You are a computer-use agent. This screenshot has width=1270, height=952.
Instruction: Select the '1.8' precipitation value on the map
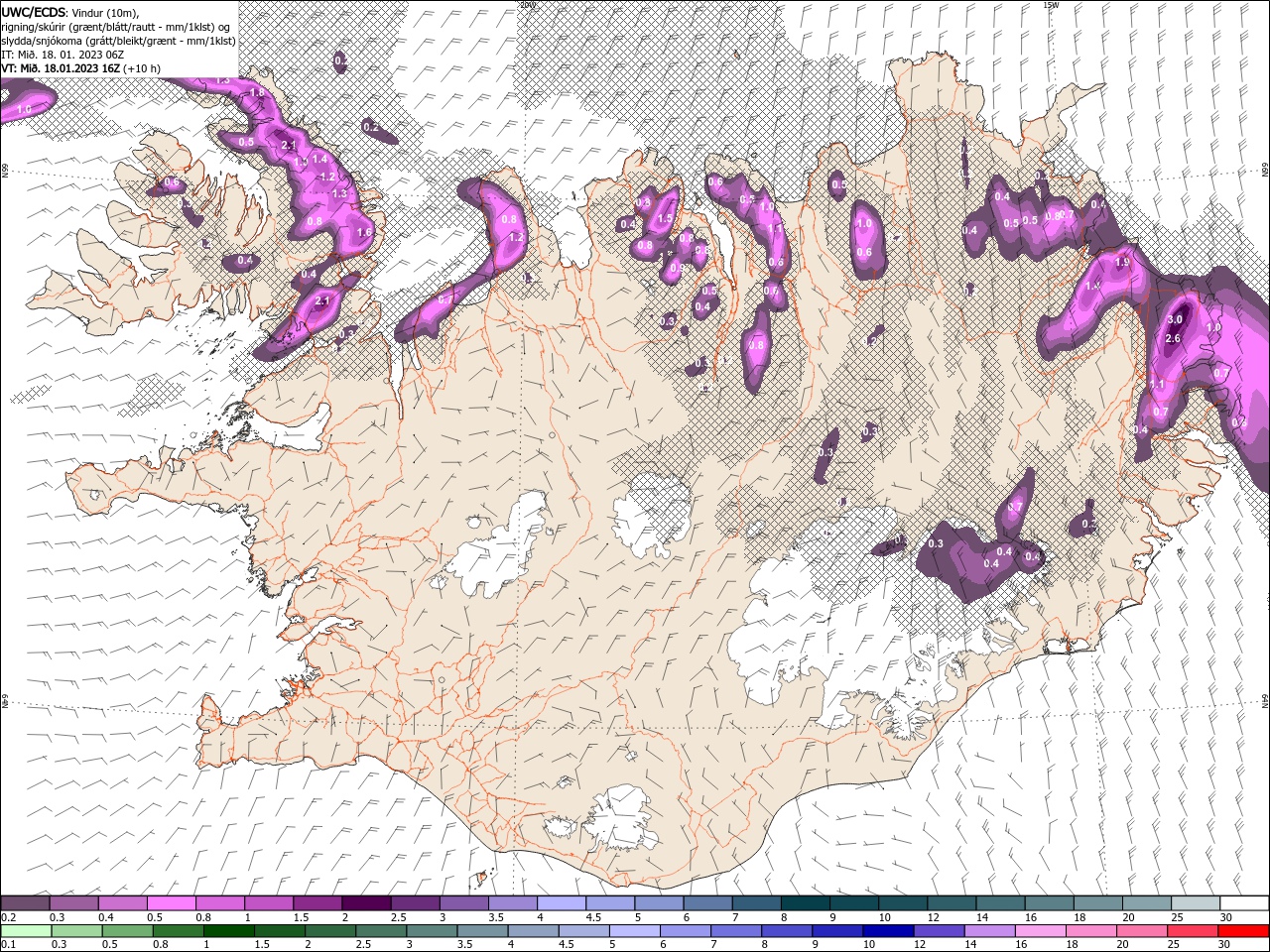pyautogui.click(x=256, y=92)
